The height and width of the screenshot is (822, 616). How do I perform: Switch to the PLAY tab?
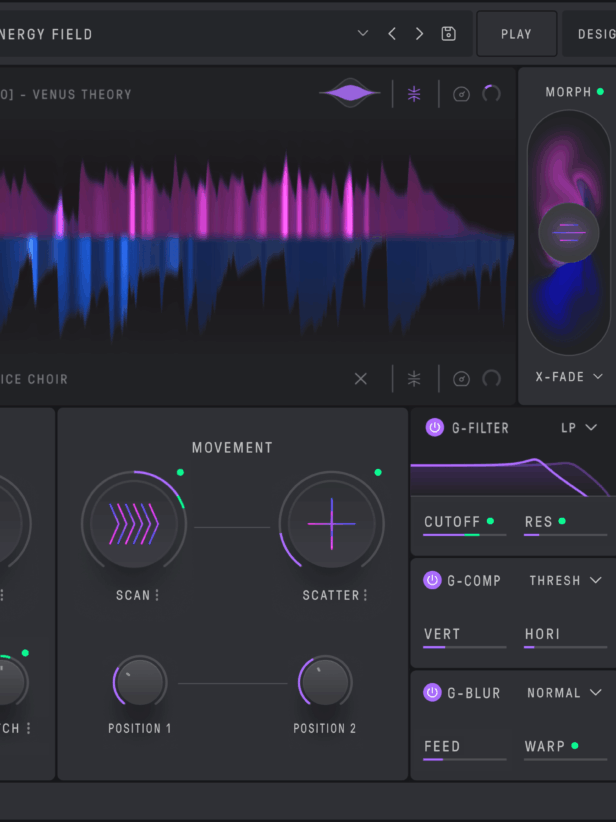click(x=516, y=34)
